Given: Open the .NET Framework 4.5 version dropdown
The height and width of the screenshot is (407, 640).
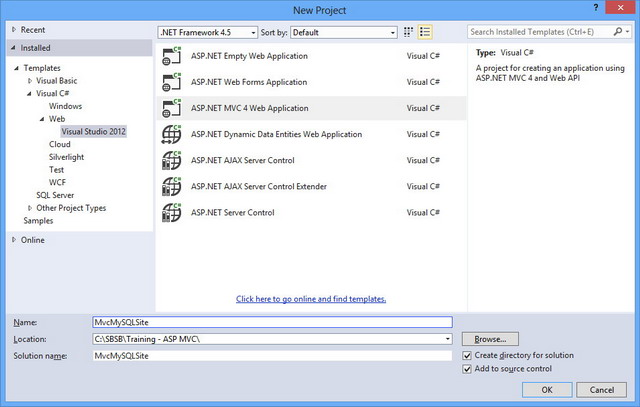Looking at the screenshot, I should pos(207,32).
